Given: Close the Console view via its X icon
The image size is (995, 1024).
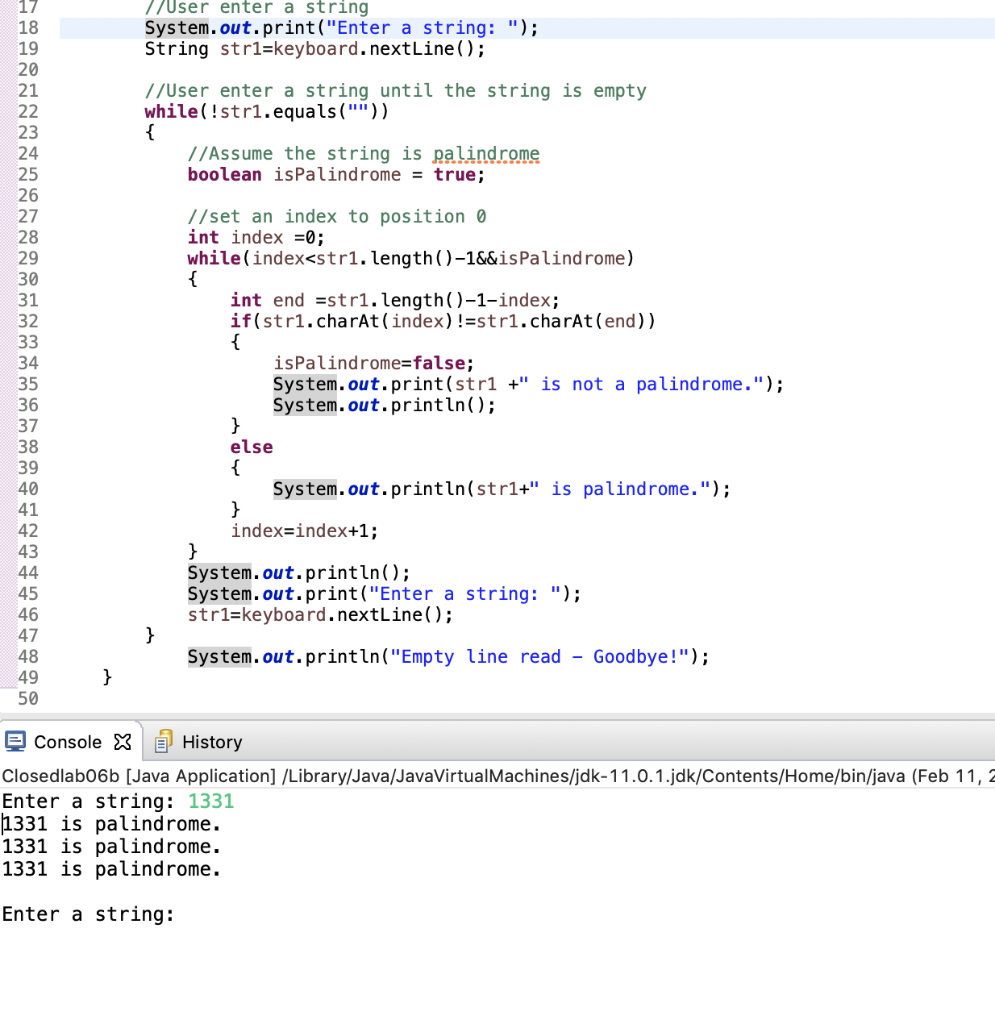Looking at the screenshot, I should [x=121, y=741].
